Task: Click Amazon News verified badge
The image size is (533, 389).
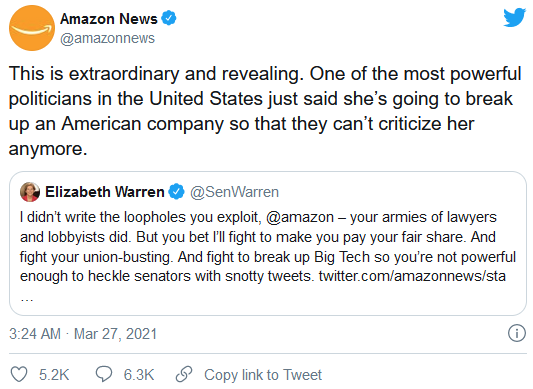Action: tap(169, 18)
